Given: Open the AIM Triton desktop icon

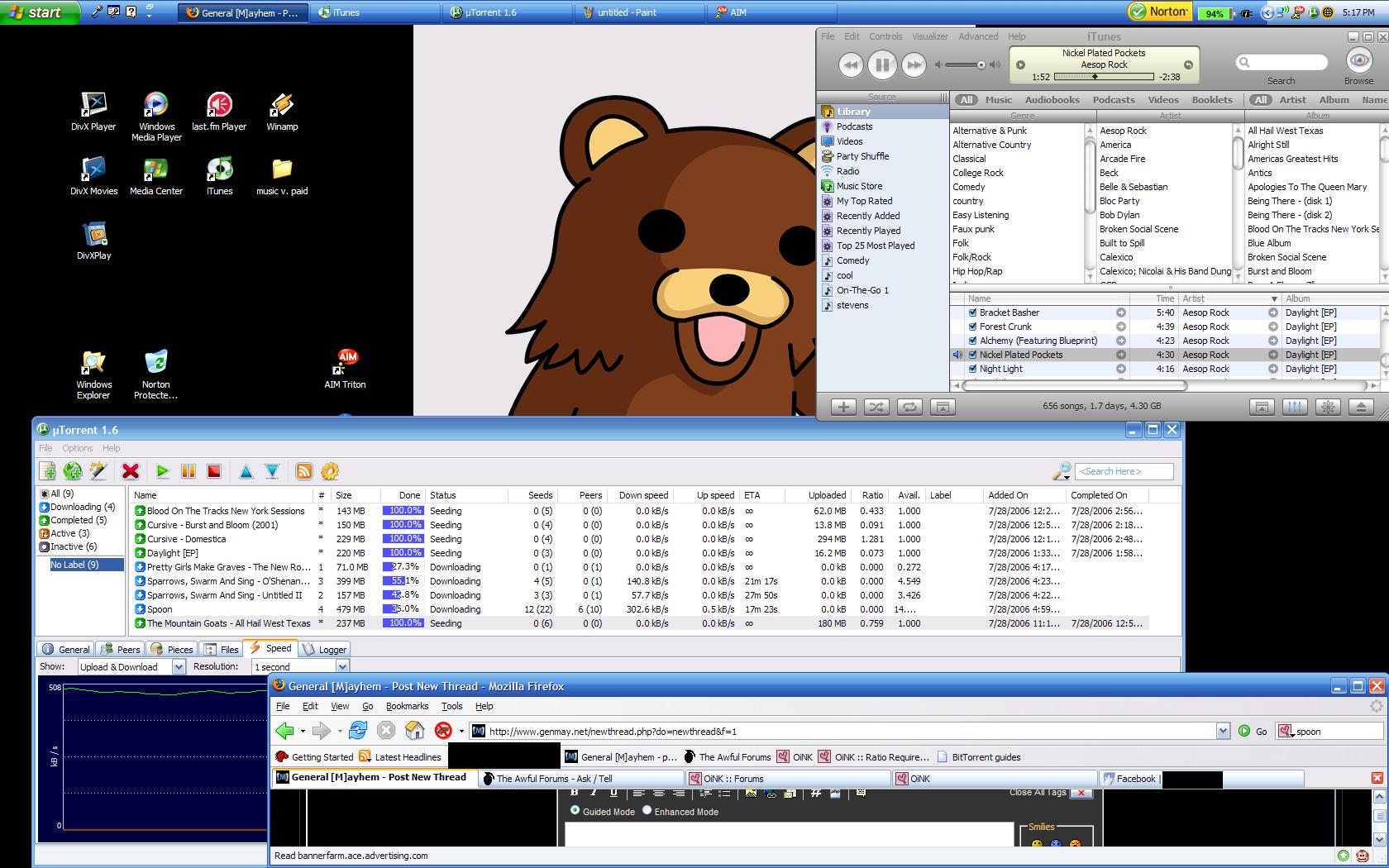Looking at the screenshot, I should pos(345,369).
